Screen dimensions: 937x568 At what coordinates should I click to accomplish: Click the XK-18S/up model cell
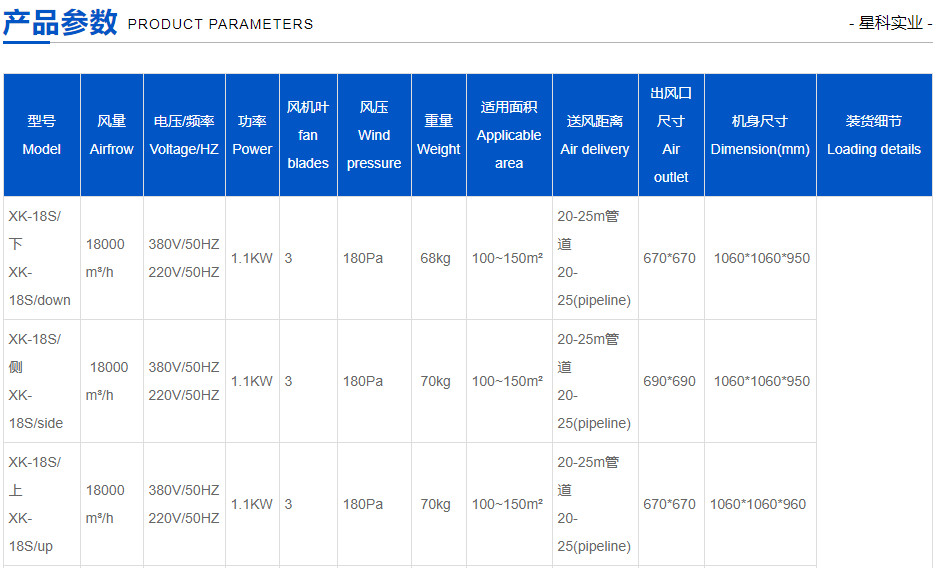(42, 504)
